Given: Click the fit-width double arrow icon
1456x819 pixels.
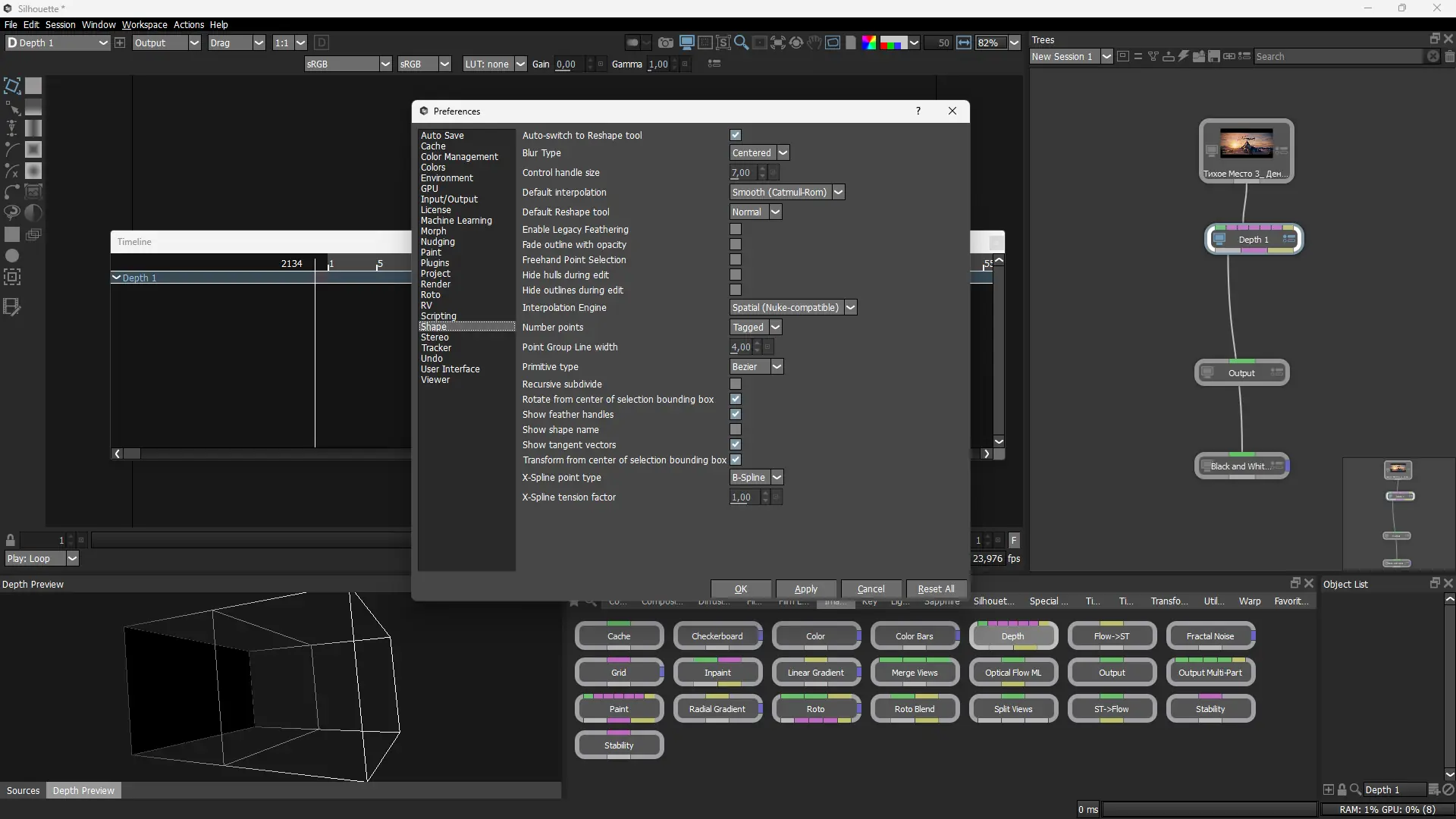Looking at the screenshot, I should tap(964, 43).
